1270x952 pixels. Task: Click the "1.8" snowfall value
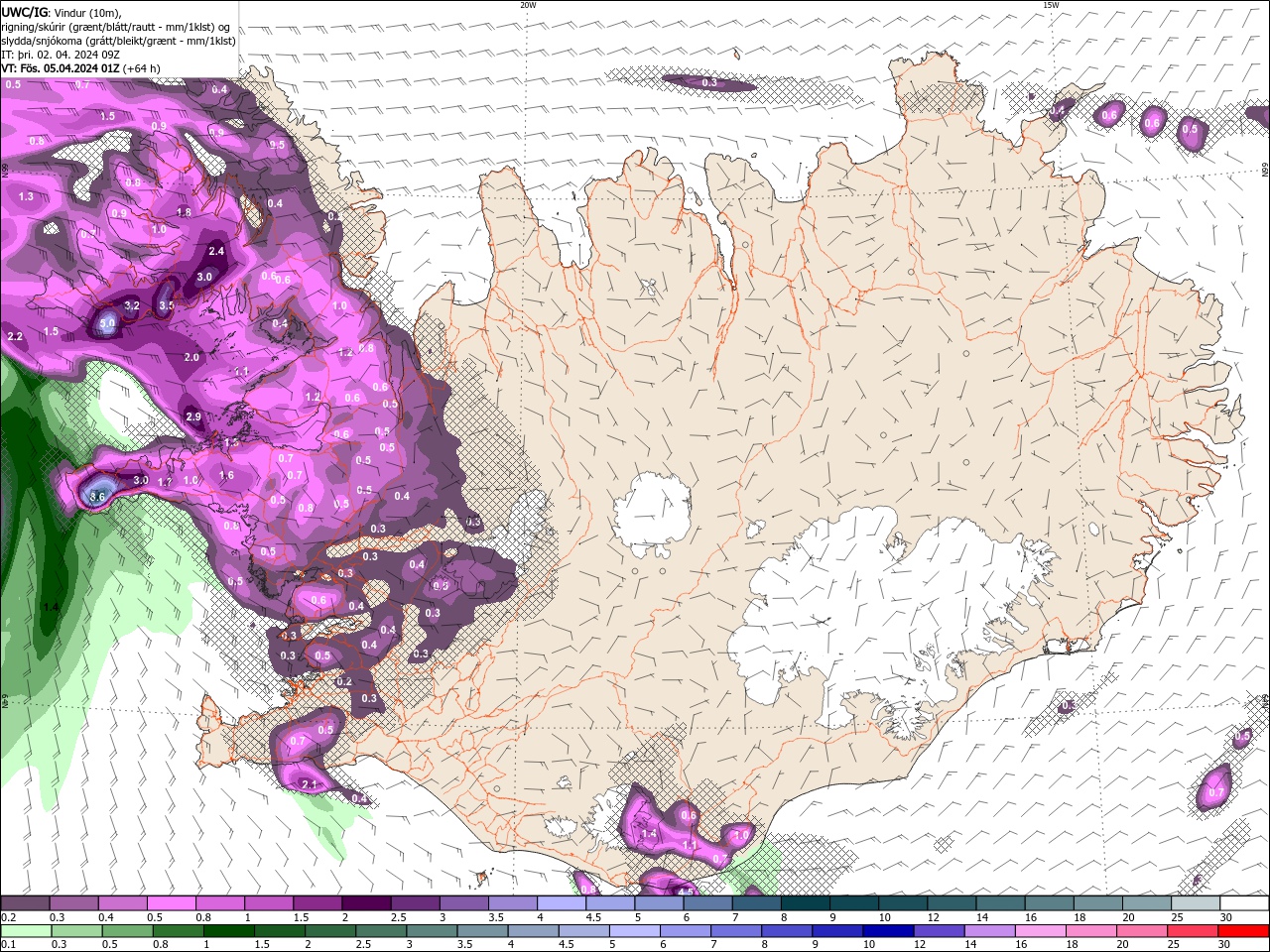(184, 212)
